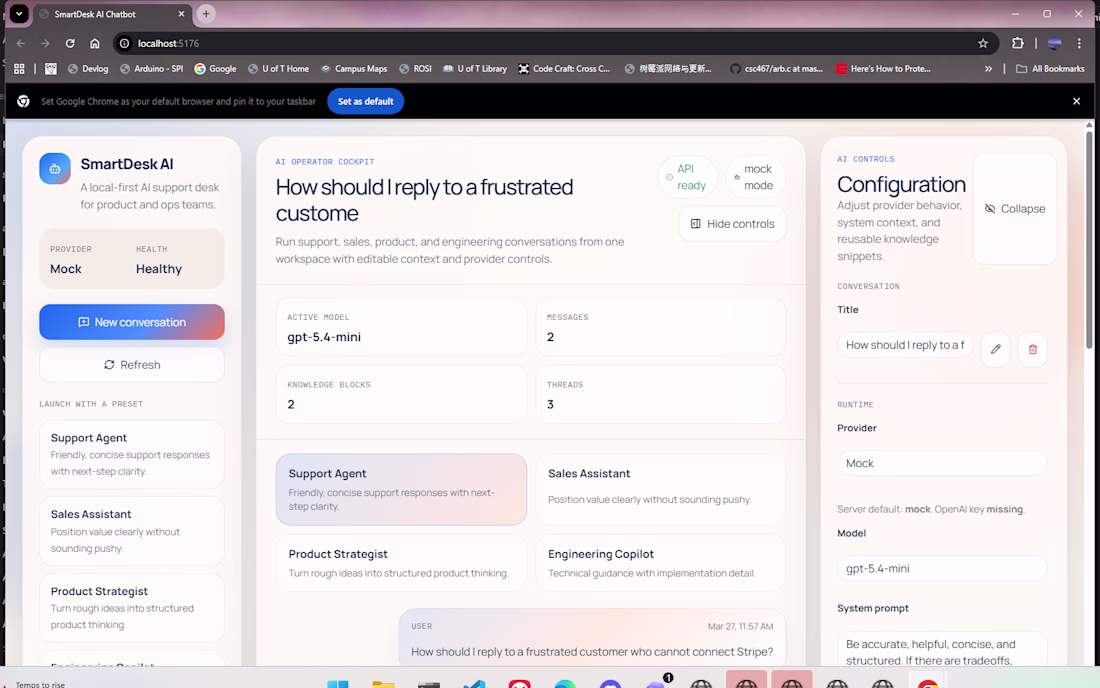
Task: Select the Engineering Copilot card in cockpit
Action: 661,562
